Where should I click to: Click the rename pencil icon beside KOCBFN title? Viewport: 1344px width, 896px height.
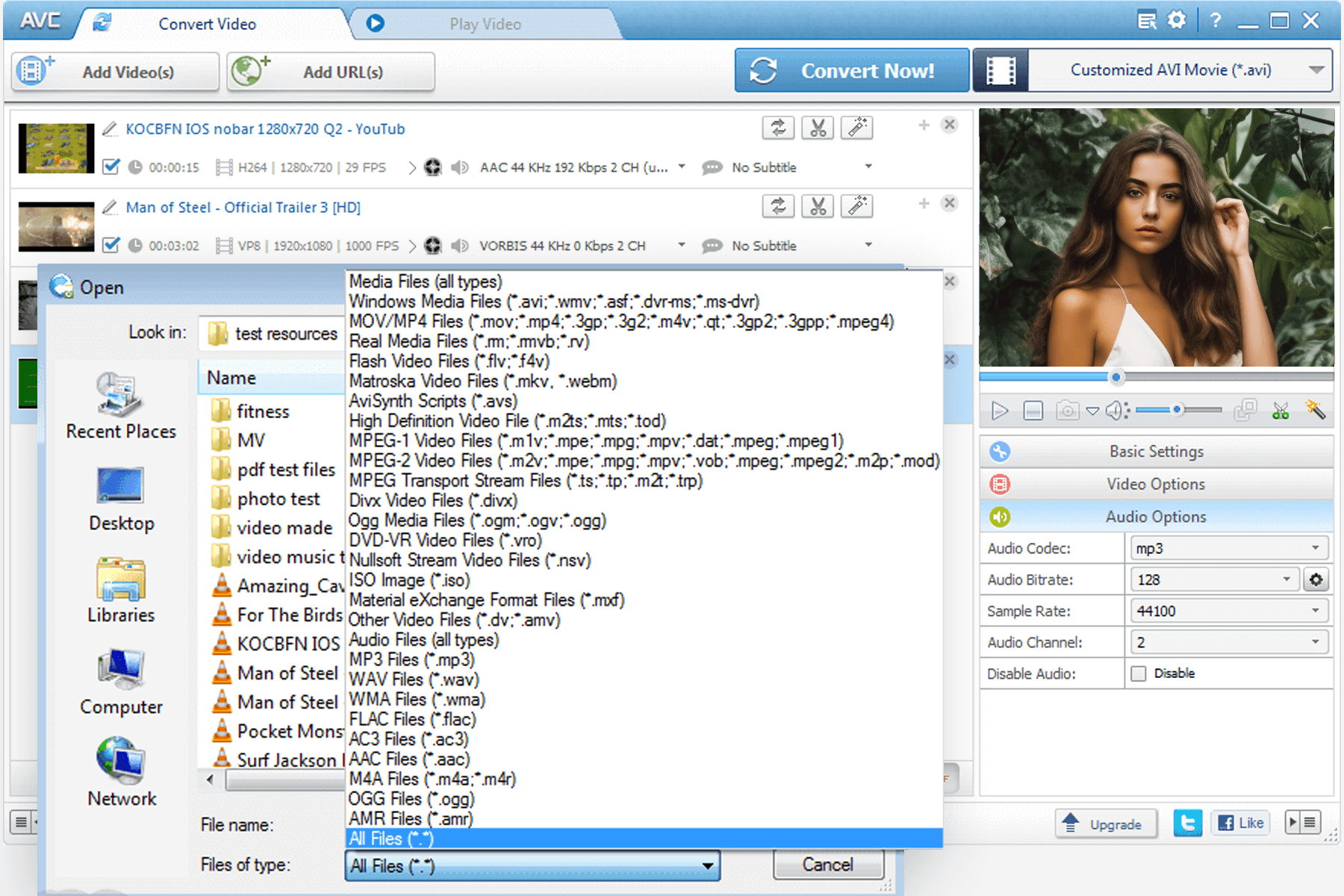[x=110, y=128]
